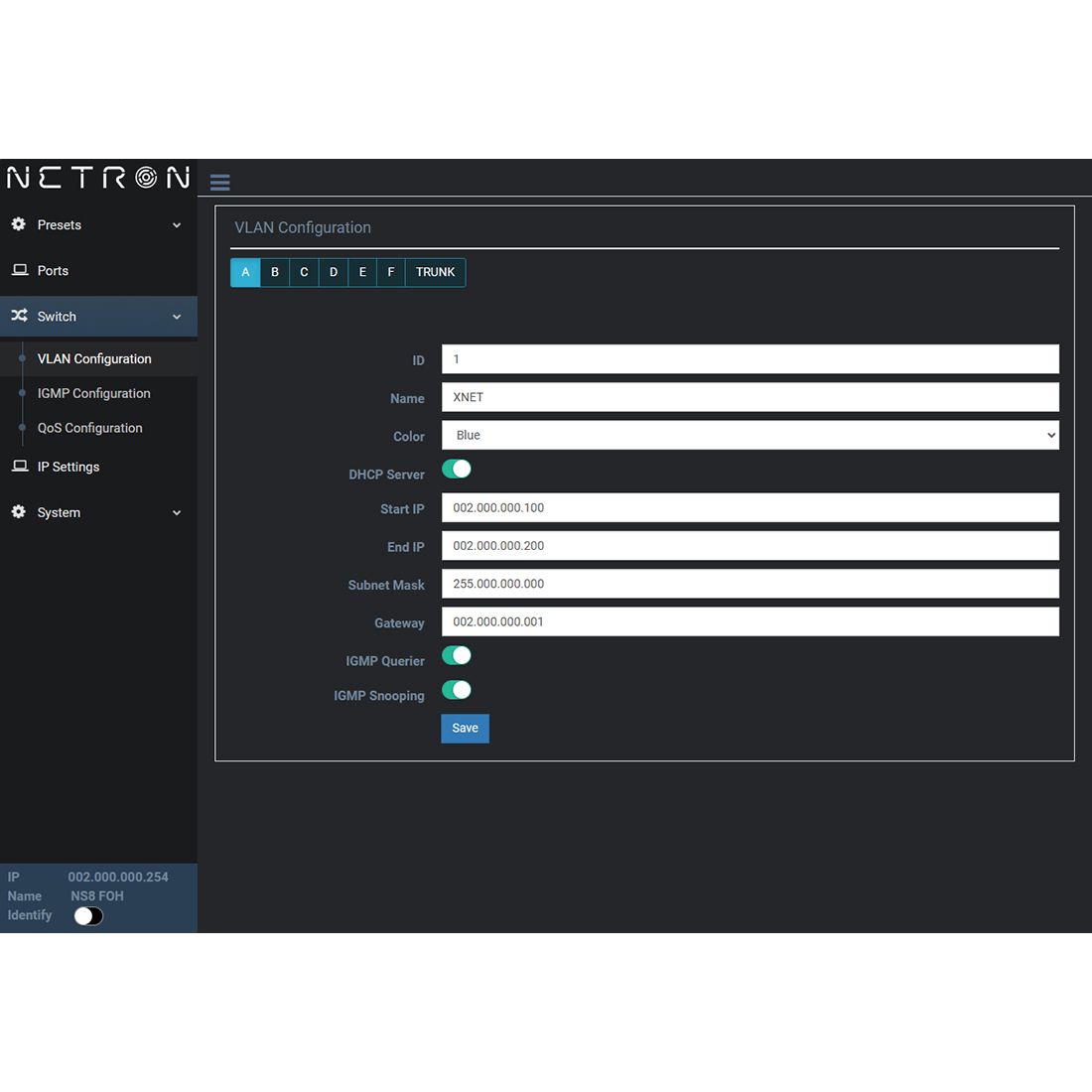Click the NETRON logo

point(98,178)
